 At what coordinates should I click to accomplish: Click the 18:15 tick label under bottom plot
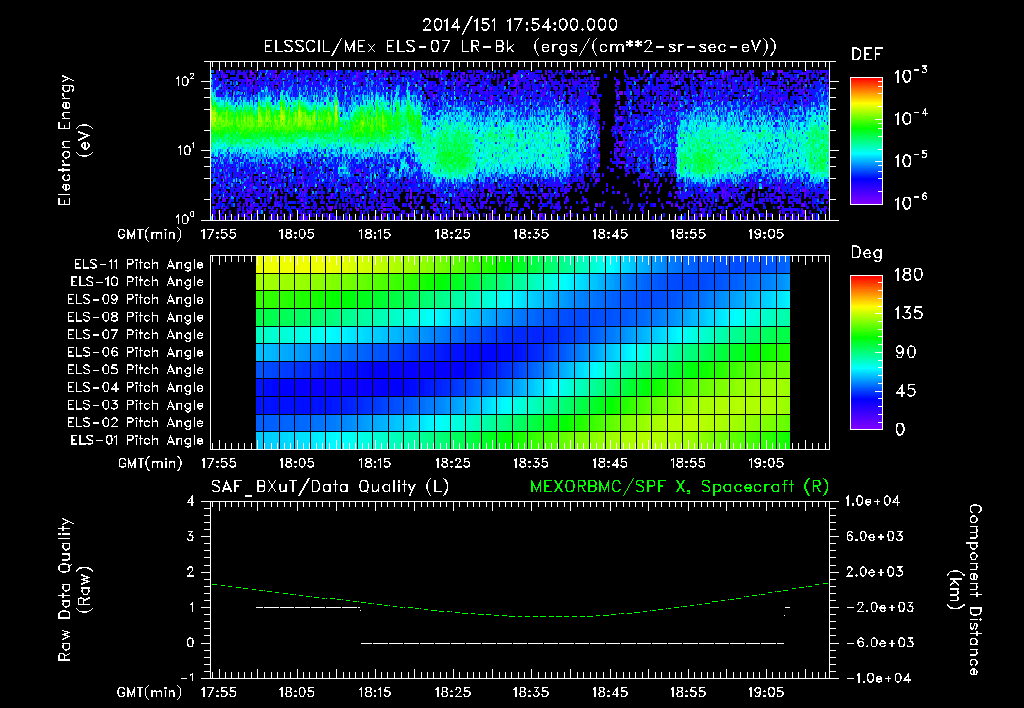point(374,692)
